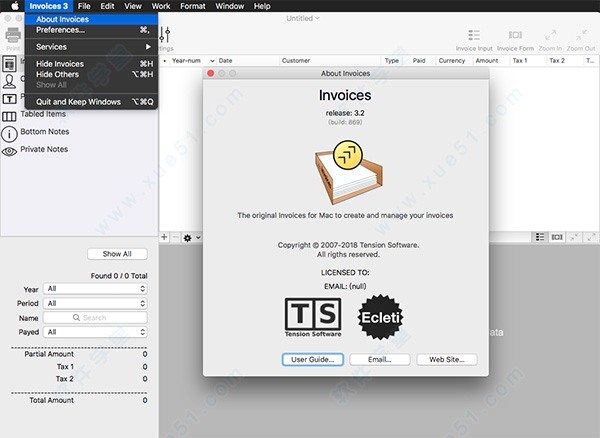The image size is (600, 438).
Task: Click the Tension Software TS logo
Action: pos(313,317)
